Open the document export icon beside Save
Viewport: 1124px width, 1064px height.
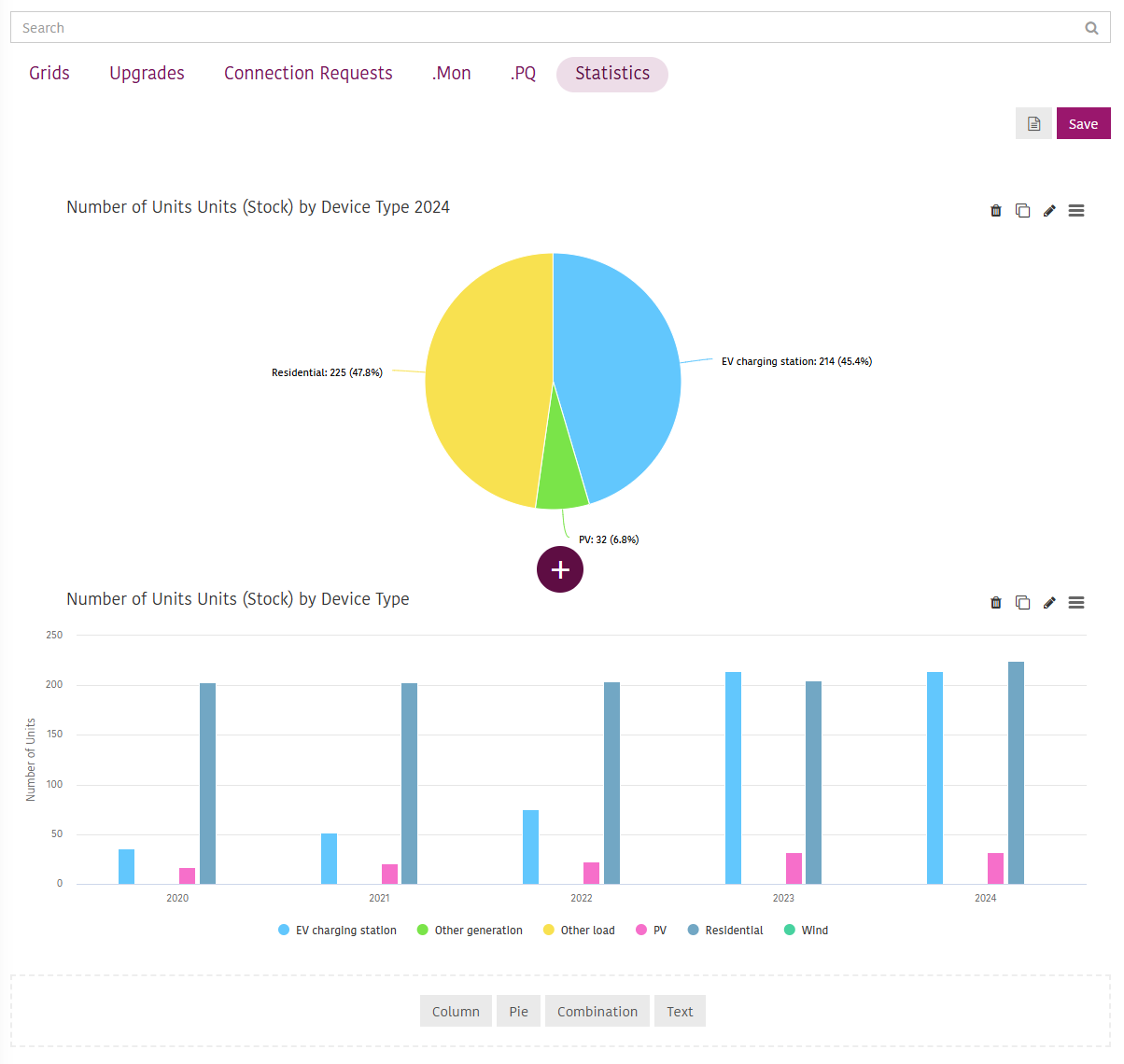coord(1034,124)
